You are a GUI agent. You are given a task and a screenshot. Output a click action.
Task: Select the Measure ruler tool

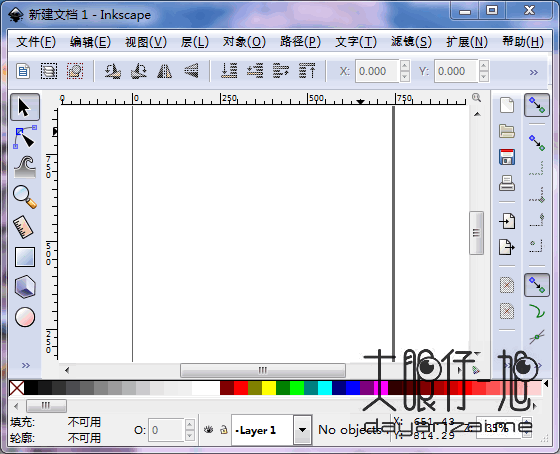pos(24,227)
